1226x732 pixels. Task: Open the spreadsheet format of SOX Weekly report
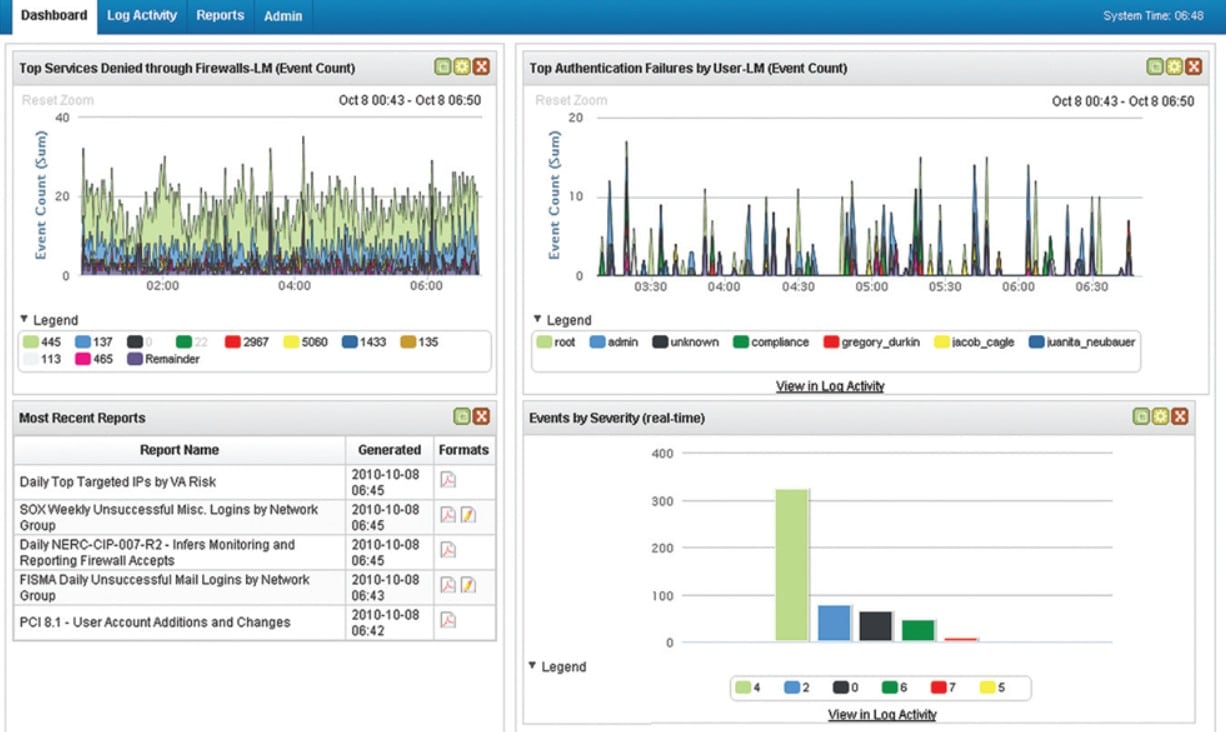[467, 515]
